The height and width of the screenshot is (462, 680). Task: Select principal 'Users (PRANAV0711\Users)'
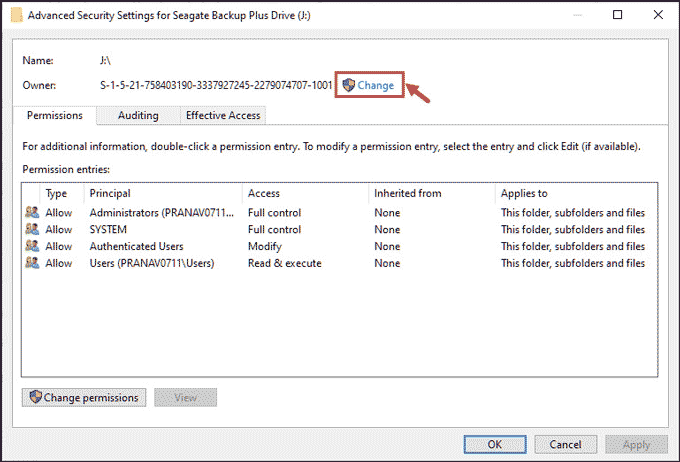tap(152, 263)
